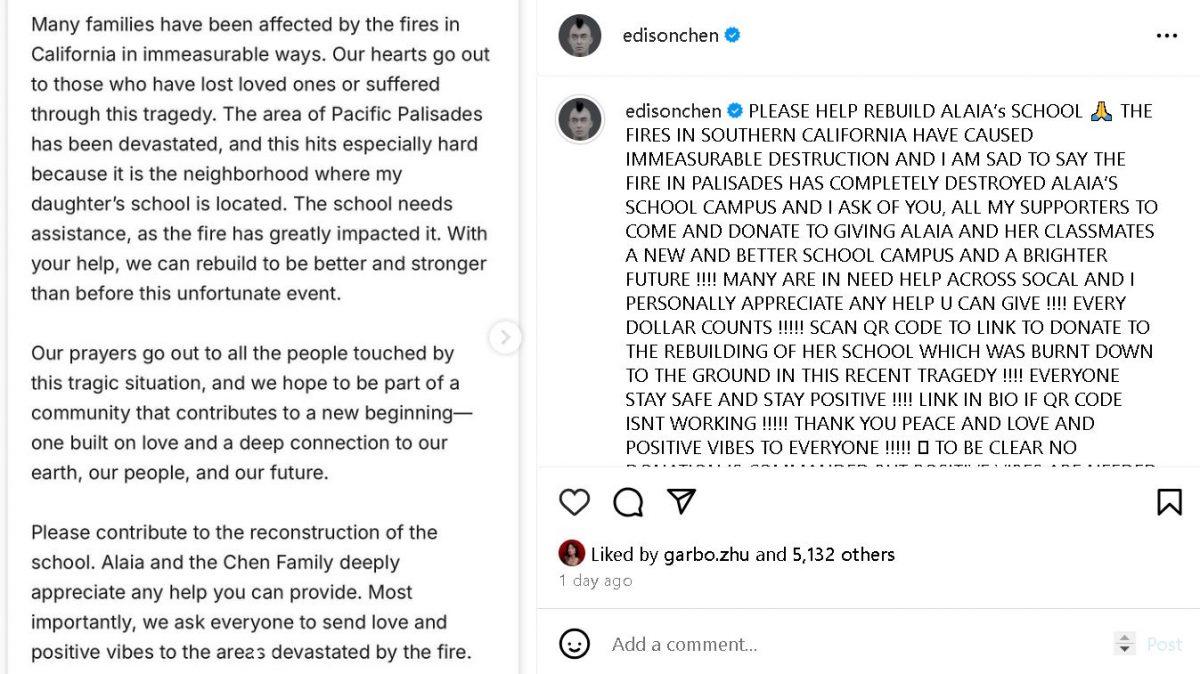Image resolution: width=1200 pixels, height=674 pixels.
Task: Like the post with the heart icon
Action: click(574, 502)
